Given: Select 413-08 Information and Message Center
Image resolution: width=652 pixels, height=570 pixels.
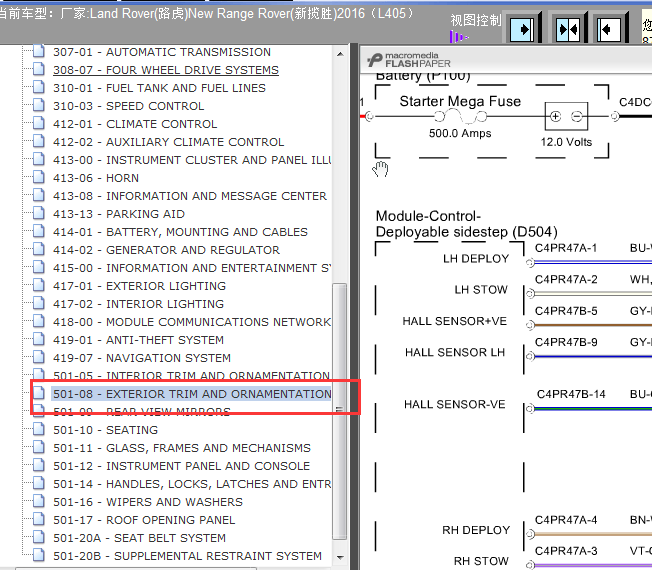Looking at the screenshot, I should coord(190,196).
